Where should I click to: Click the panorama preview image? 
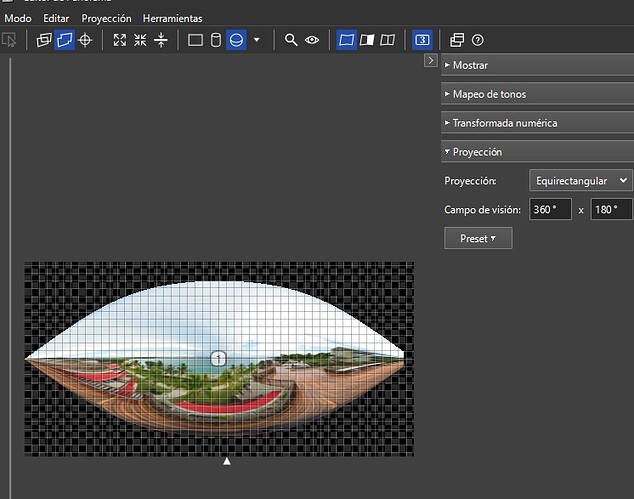click(219, 359)
